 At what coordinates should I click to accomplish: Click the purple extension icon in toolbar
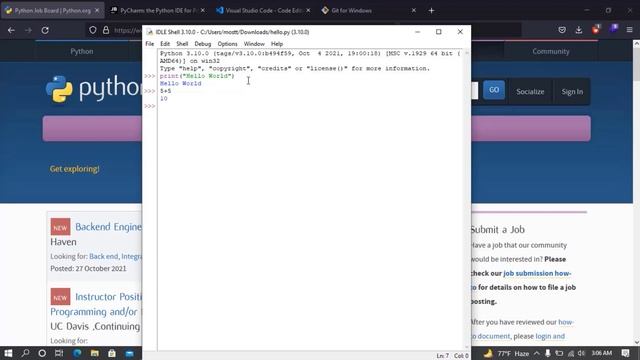pyautogui.click(x=613, y=28)
